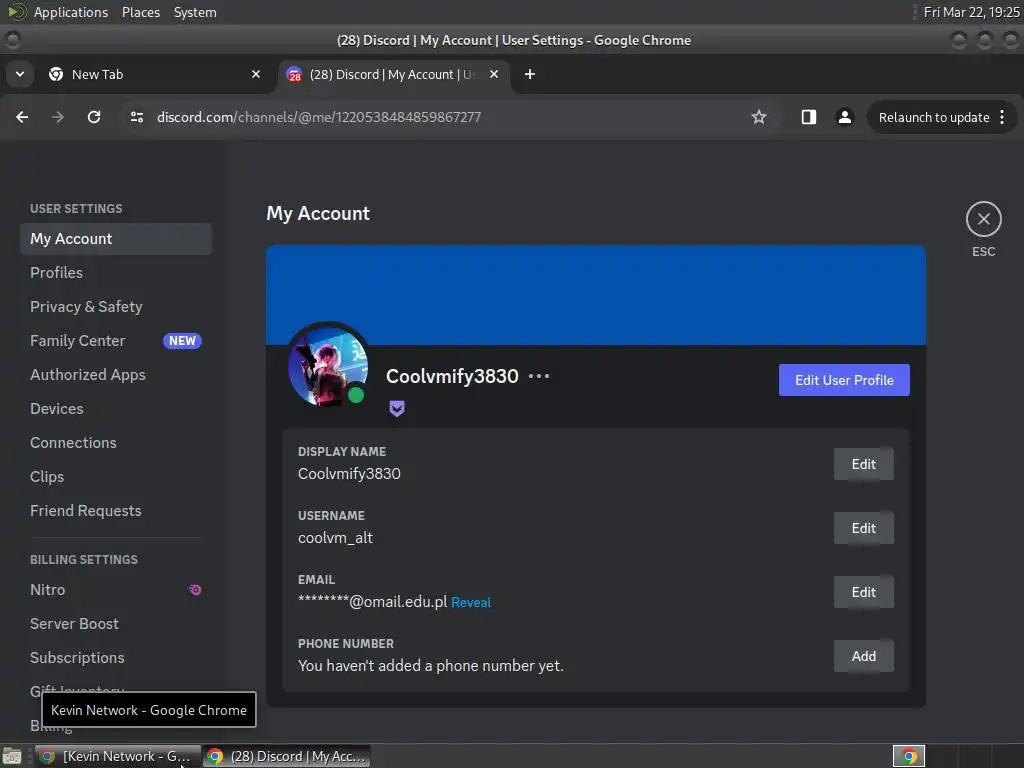
Task: Open Subscriptions settings
Action: tap(116, 658)
